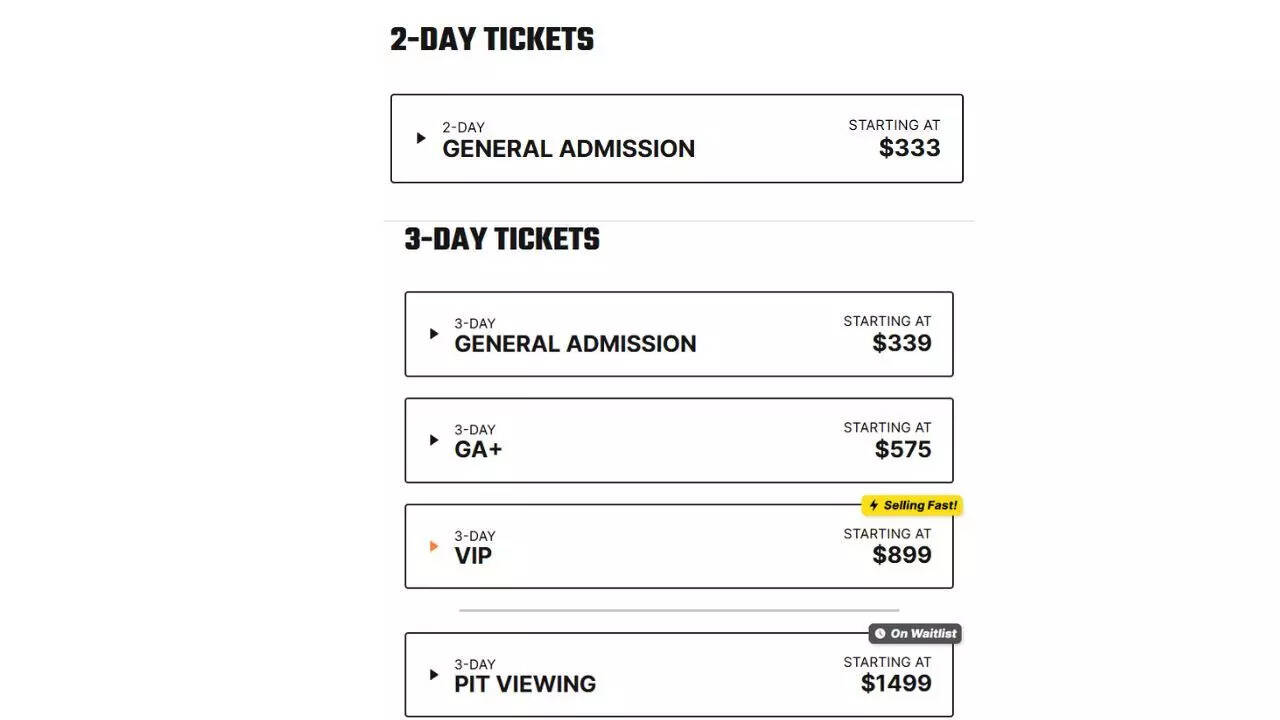Image resolution: width=1280 pixels, height=720 pixels.
Task: Expand the 2-Day General Admission arrow
Action: click(x=421, y=138)
